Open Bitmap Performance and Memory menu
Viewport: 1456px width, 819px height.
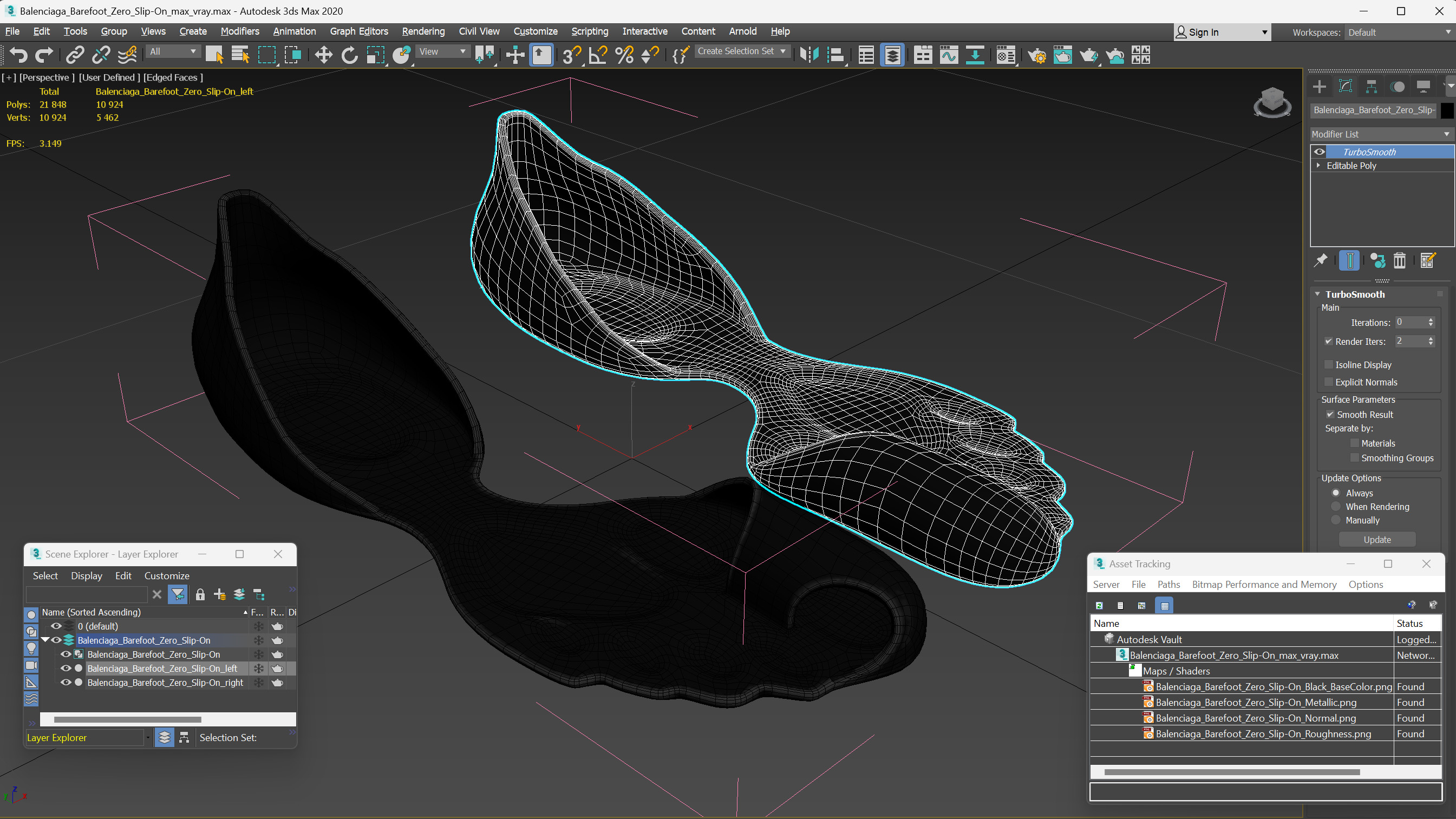[1264, 585]
